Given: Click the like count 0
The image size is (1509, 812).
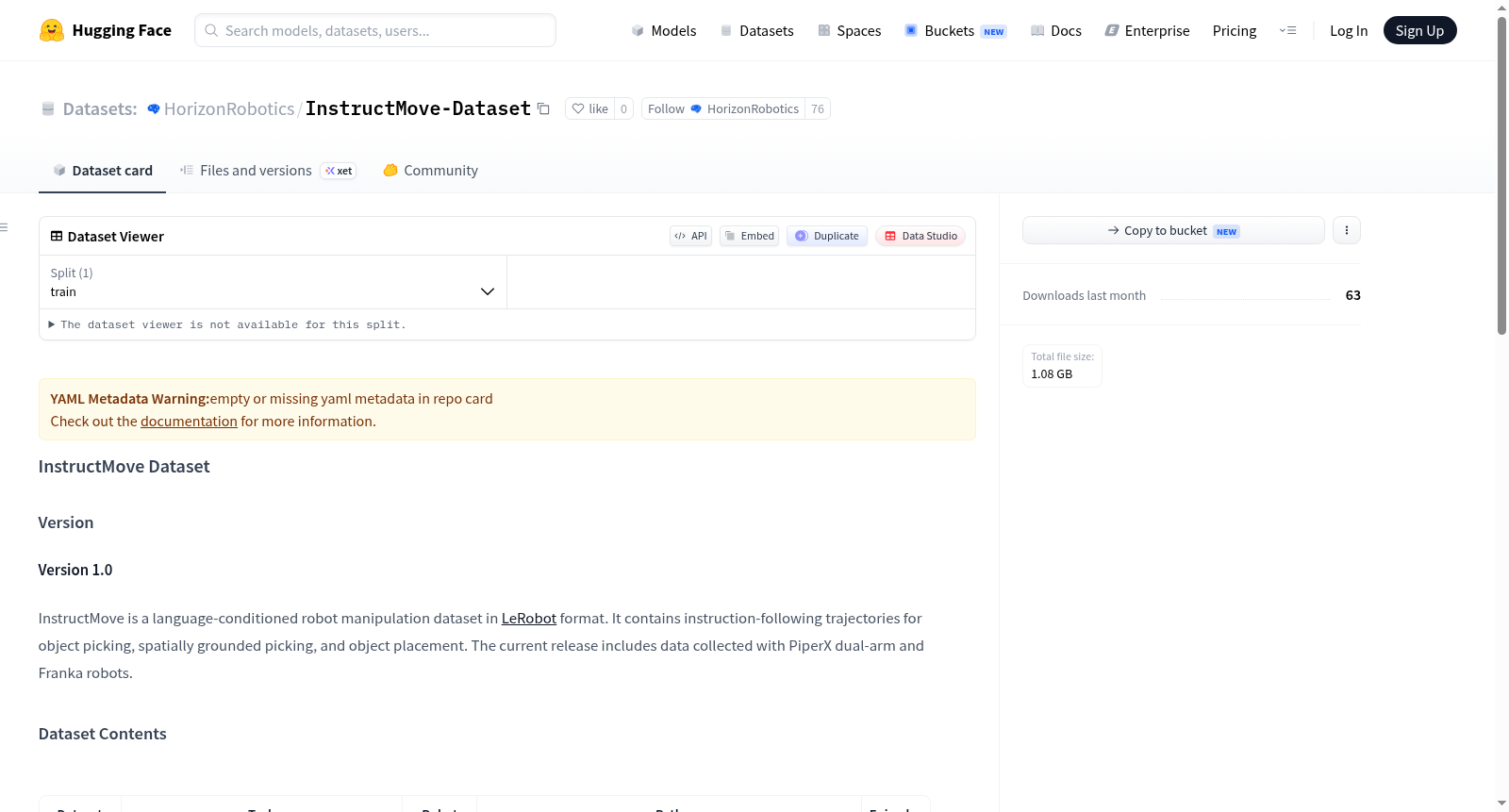Looking at the screenshot, I should 623,108.
